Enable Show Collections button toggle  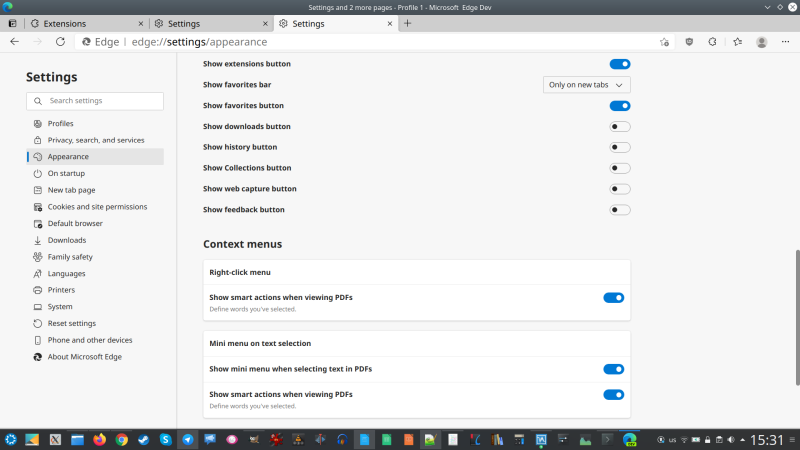pos(620,168)
